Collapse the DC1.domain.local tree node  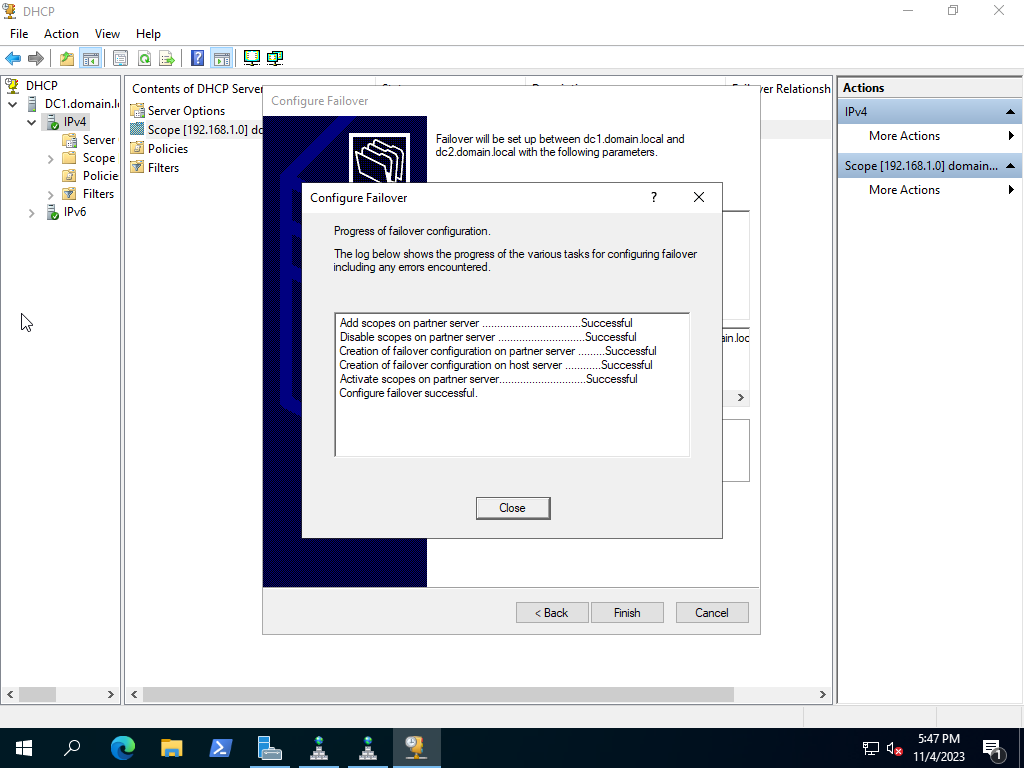[13, 103]
